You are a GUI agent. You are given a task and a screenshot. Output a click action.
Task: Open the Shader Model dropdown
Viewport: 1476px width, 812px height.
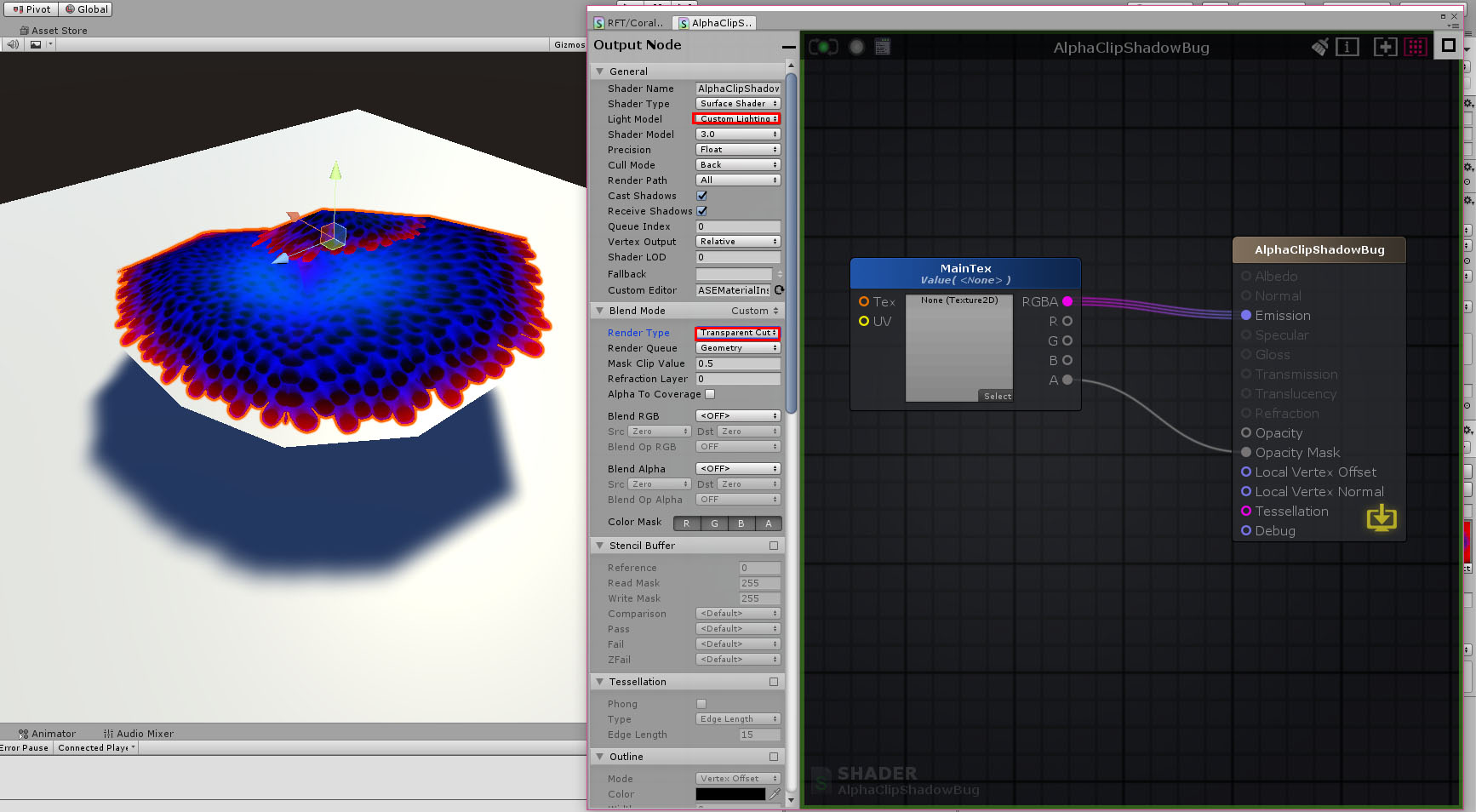pos(738,134)
